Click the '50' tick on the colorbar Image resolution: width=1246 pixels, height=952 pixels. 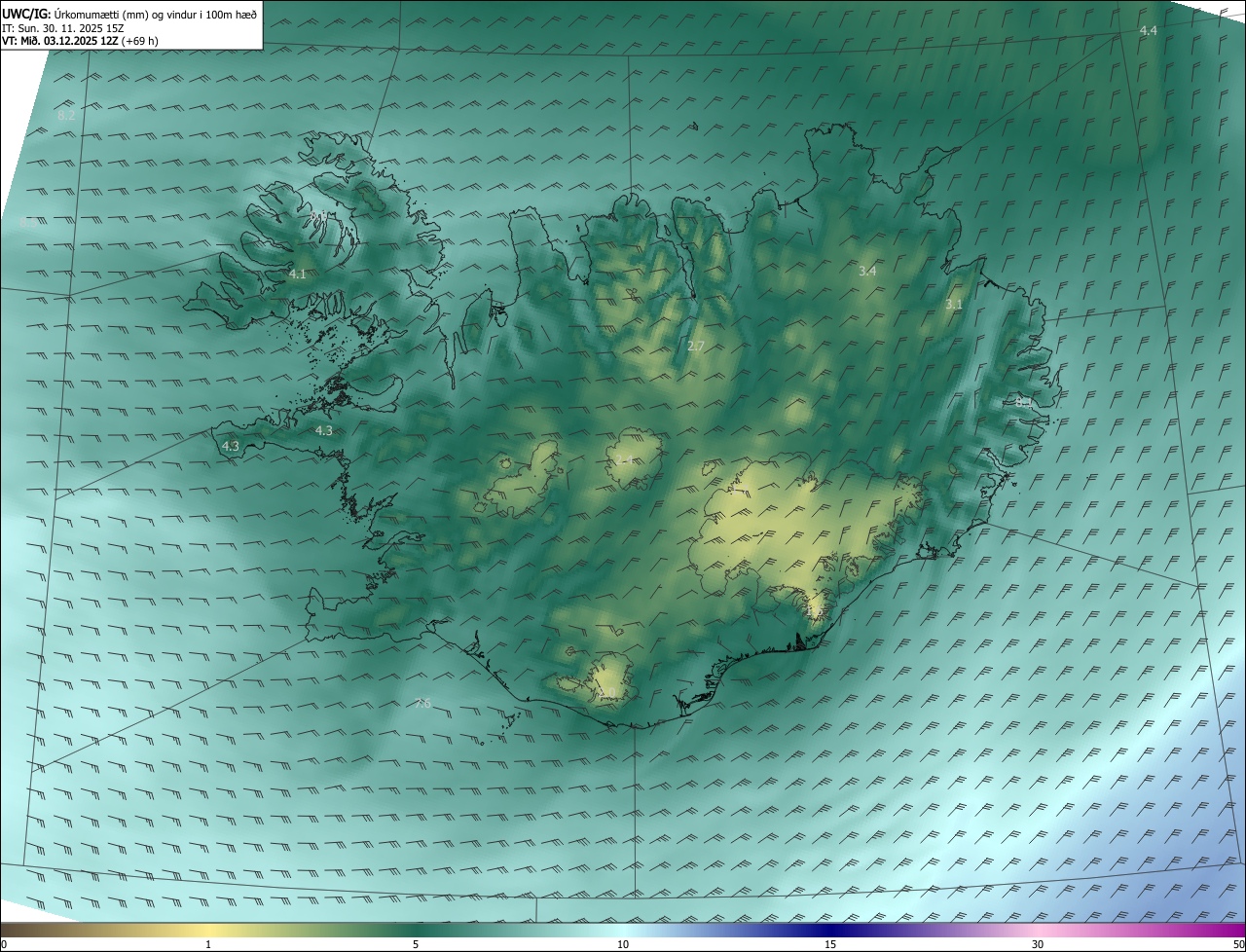coord(1238,944)
